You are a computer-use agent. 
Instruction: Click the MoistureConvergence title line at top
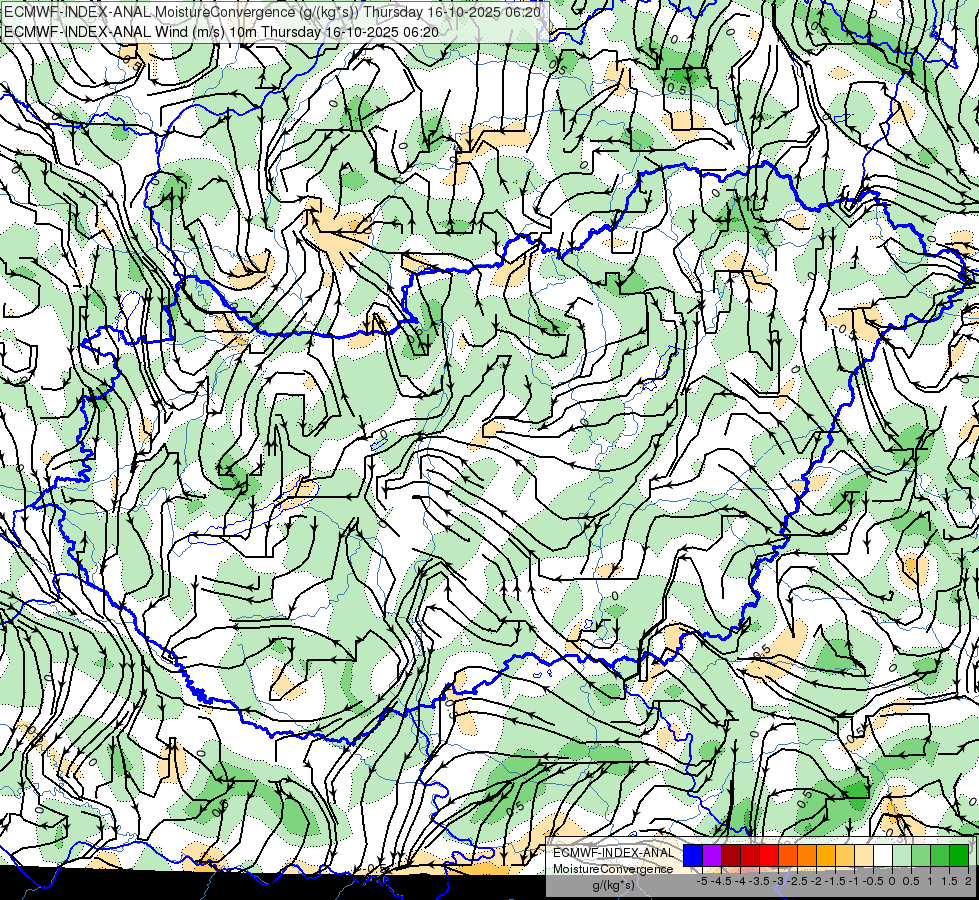point(272,12)
